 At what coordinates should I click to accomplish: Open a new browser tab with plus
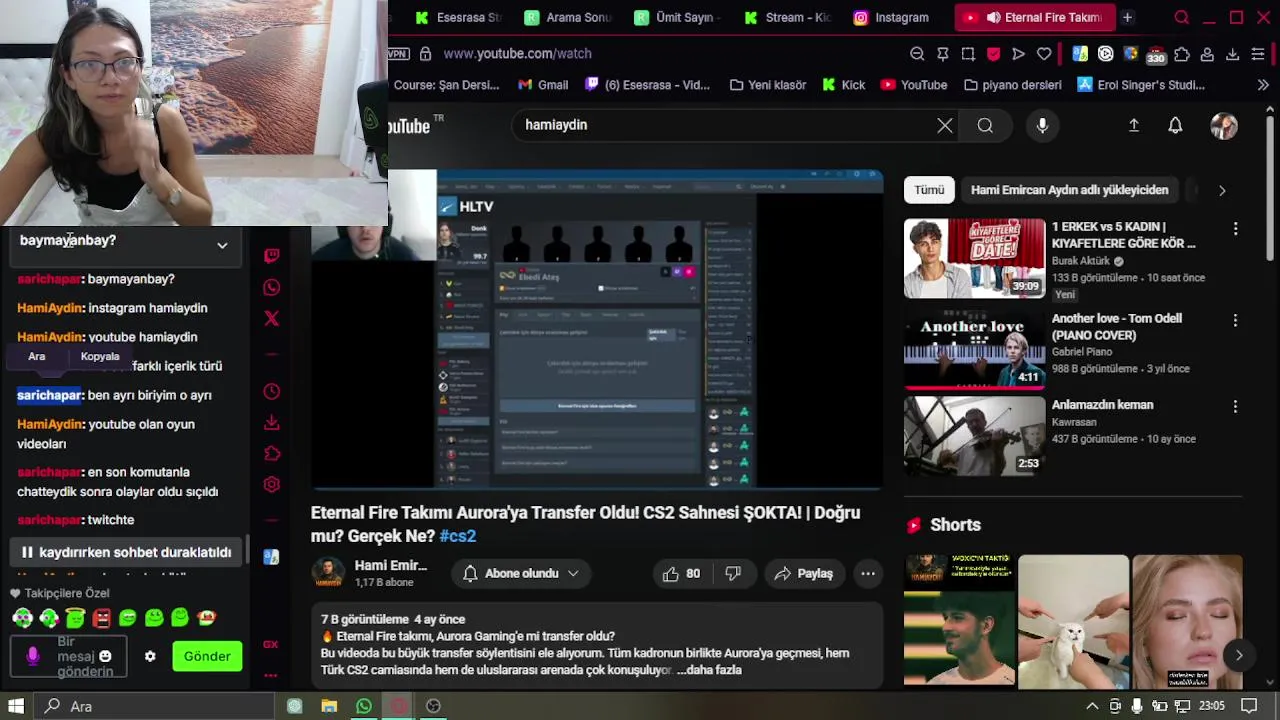[1127, 17]
